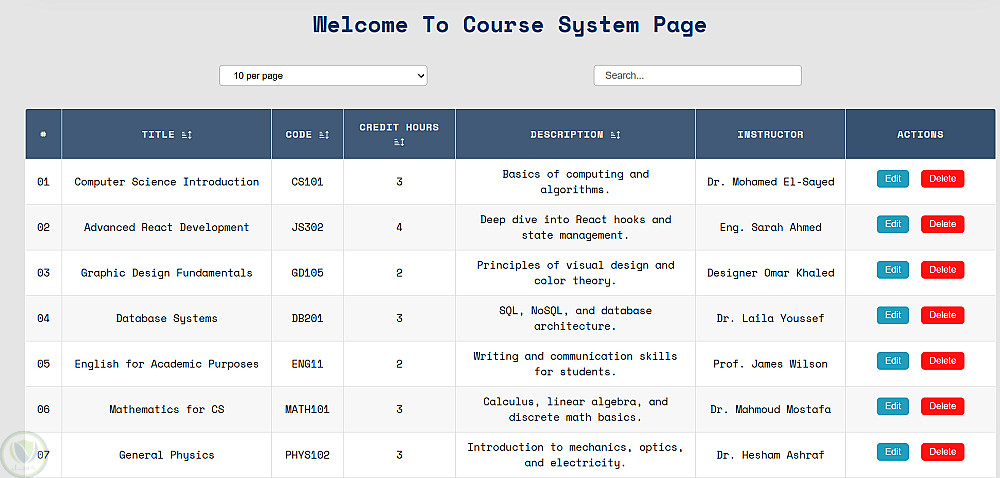Viewport: 1000px width, 478px height.
Task: Click instructor 'Dr. Hesham Ashraf'
Action: click(x=770, y=455)
